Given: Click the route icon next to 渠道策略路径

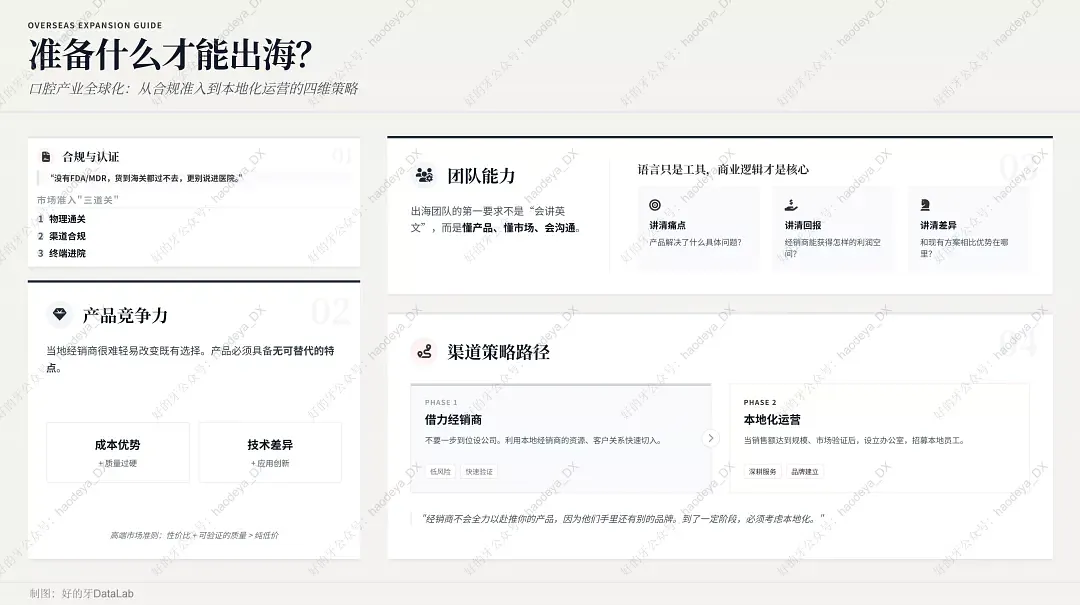Looking at the screenshot, I should pyautogui.click(x=425, y=351).
